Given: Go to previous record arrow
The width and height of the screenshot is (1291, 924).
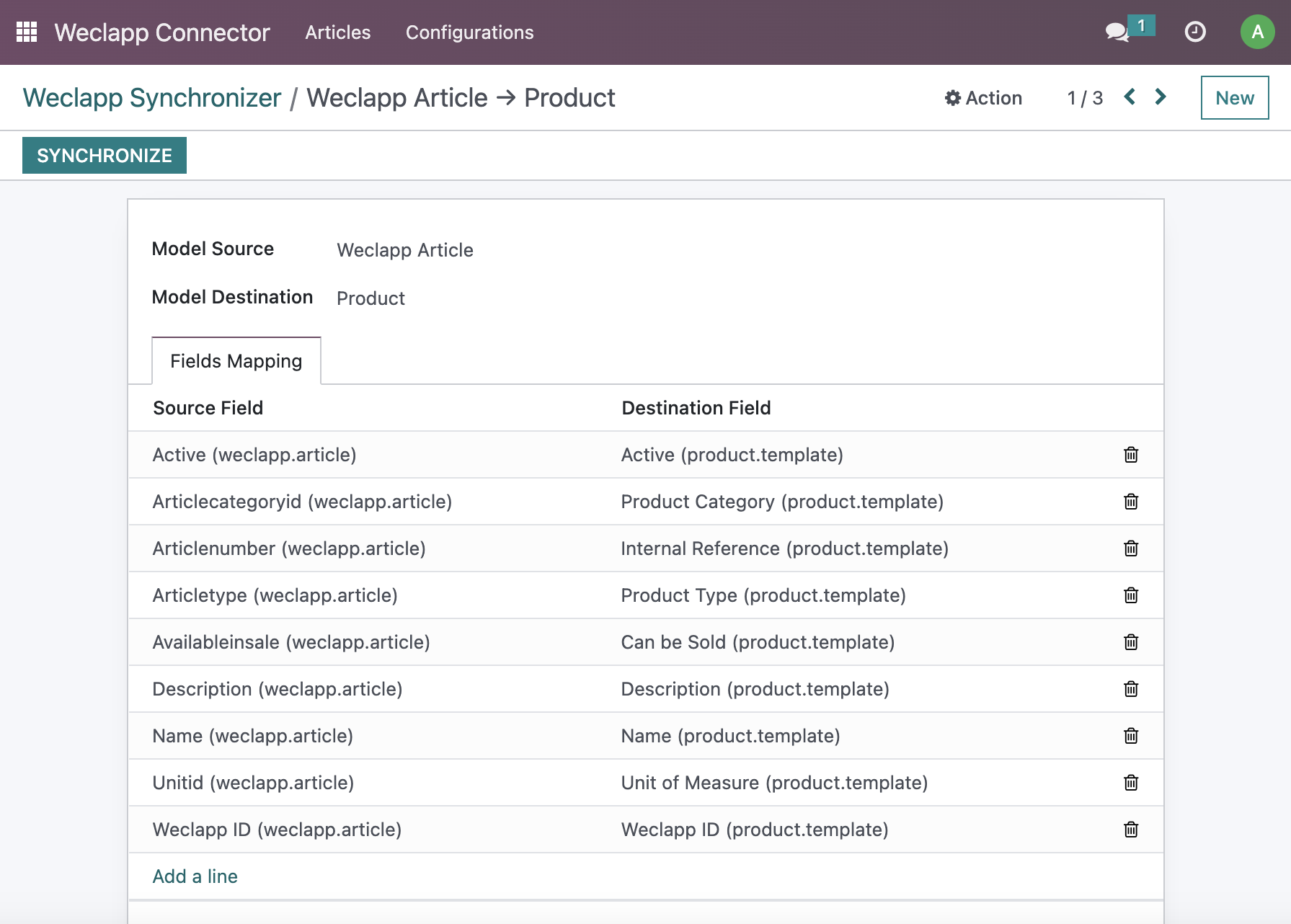Looking at the screenshot, I should [1130, 97].
